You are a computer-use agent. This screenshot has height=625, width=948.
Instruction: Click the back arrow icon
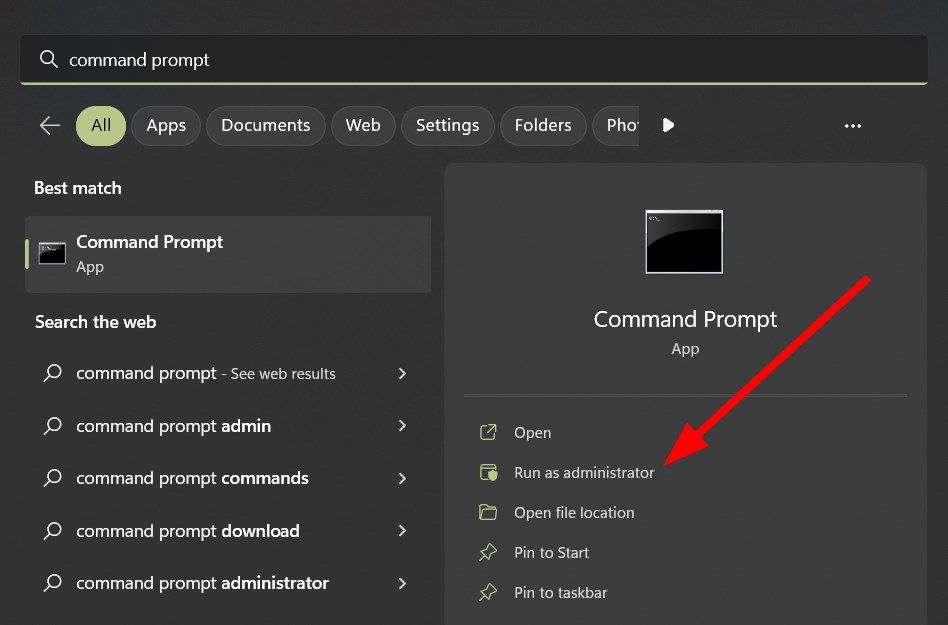tap(49, 125)
